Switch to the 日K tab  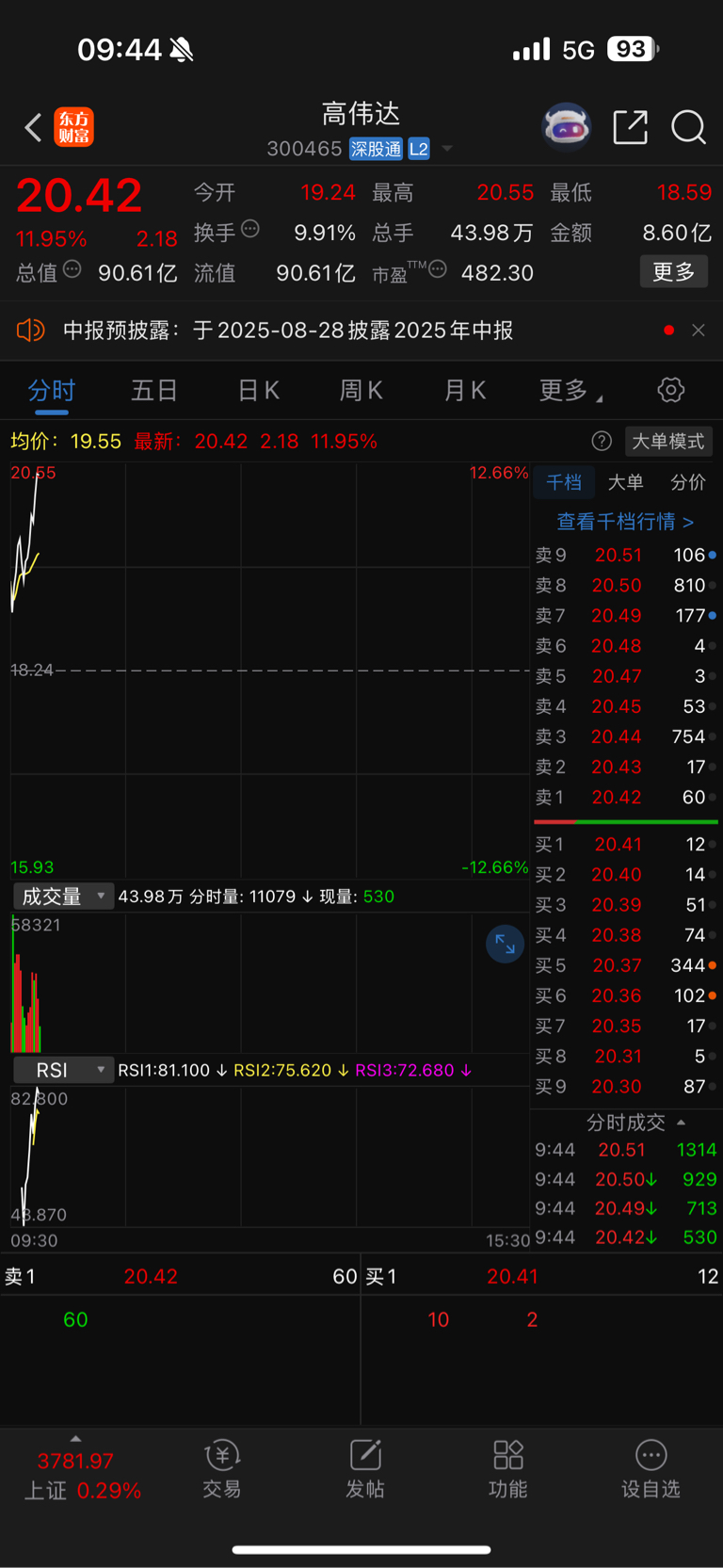click(x=258, y=390)
